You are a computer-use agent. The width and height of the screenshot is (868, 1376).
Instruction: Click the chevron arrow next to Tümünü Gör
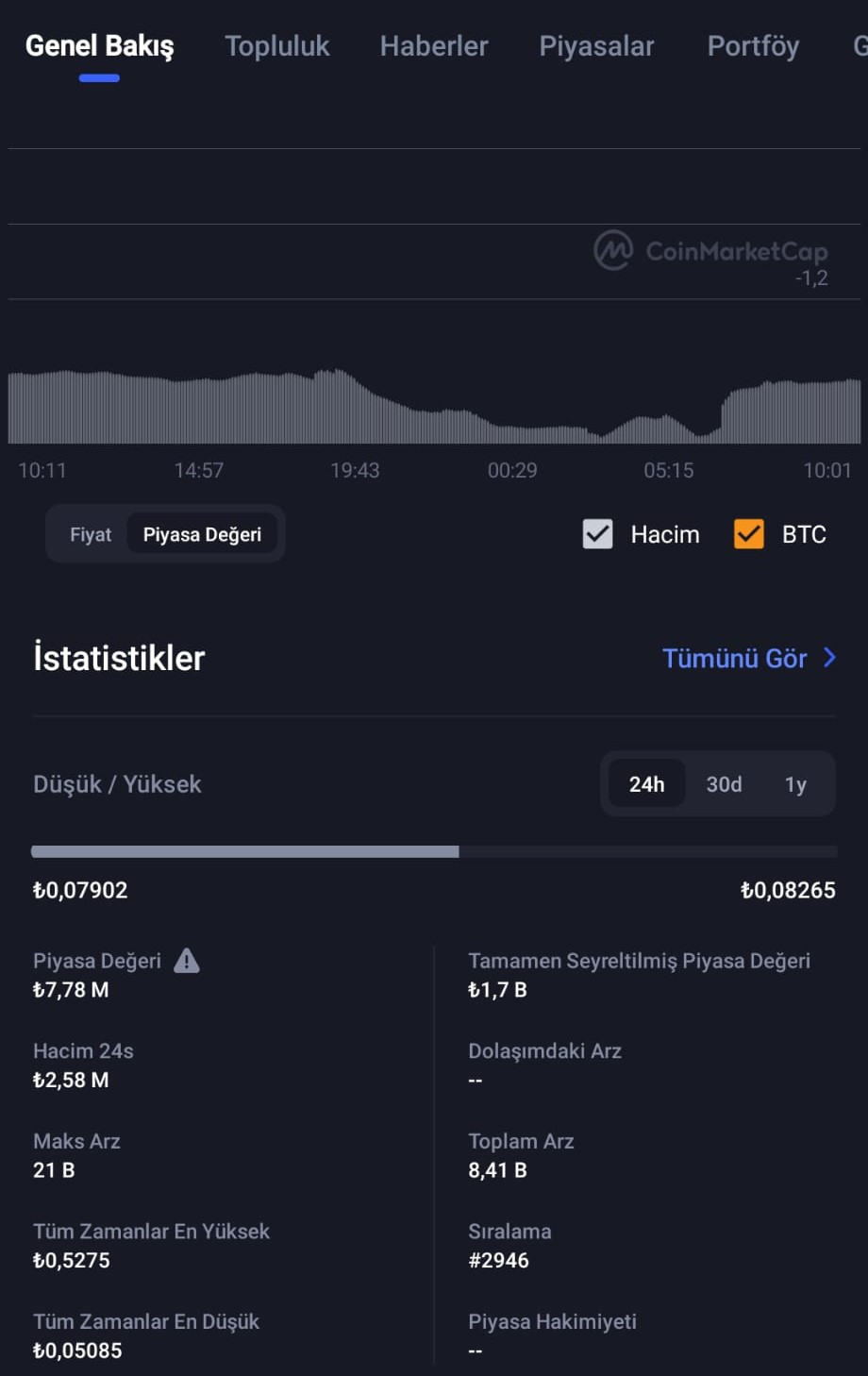pos(829,658)
